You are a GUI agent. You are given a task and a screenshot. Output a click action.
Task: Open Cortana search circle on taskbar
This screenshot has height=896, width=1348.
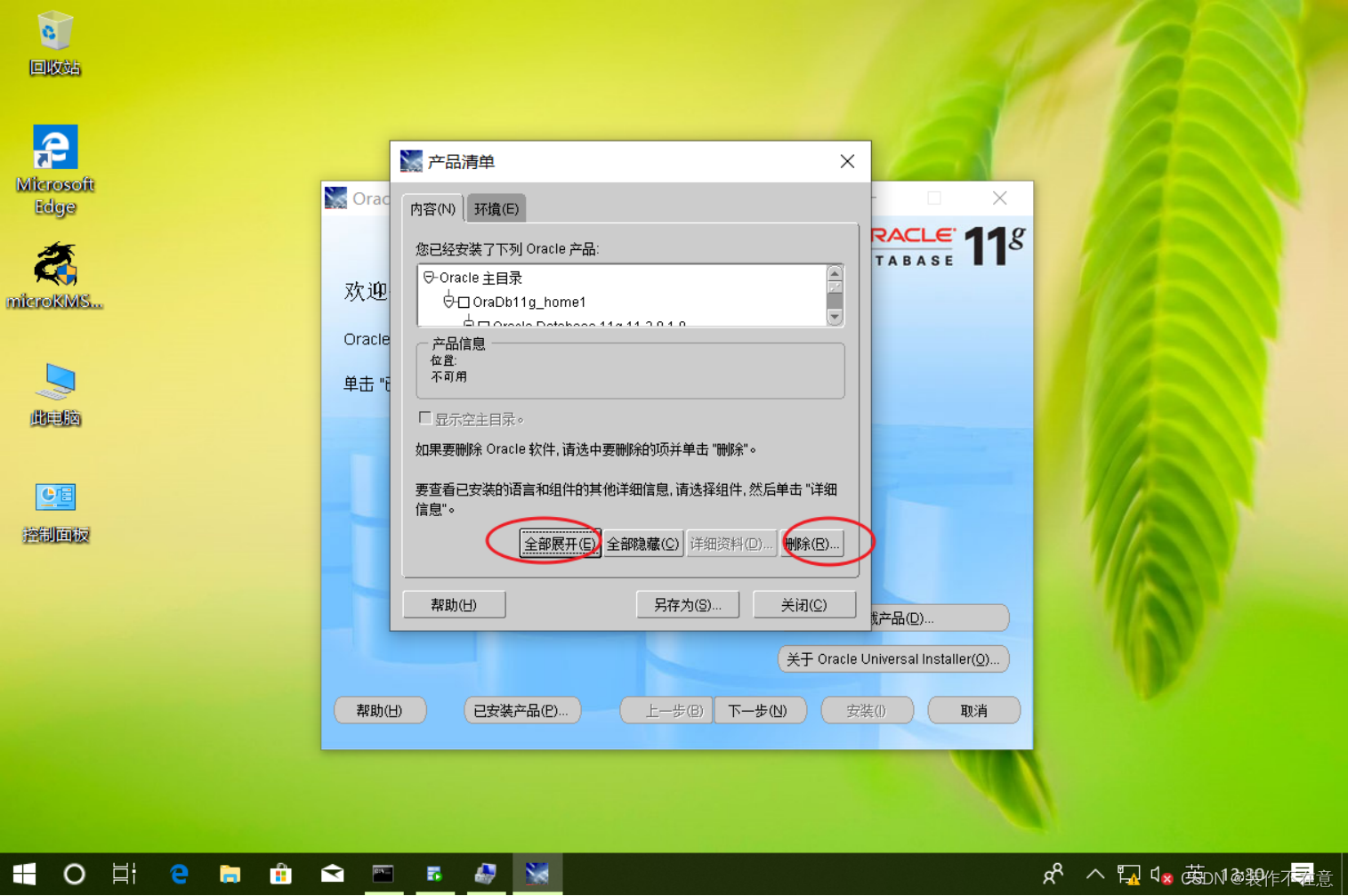pos(75,874)
